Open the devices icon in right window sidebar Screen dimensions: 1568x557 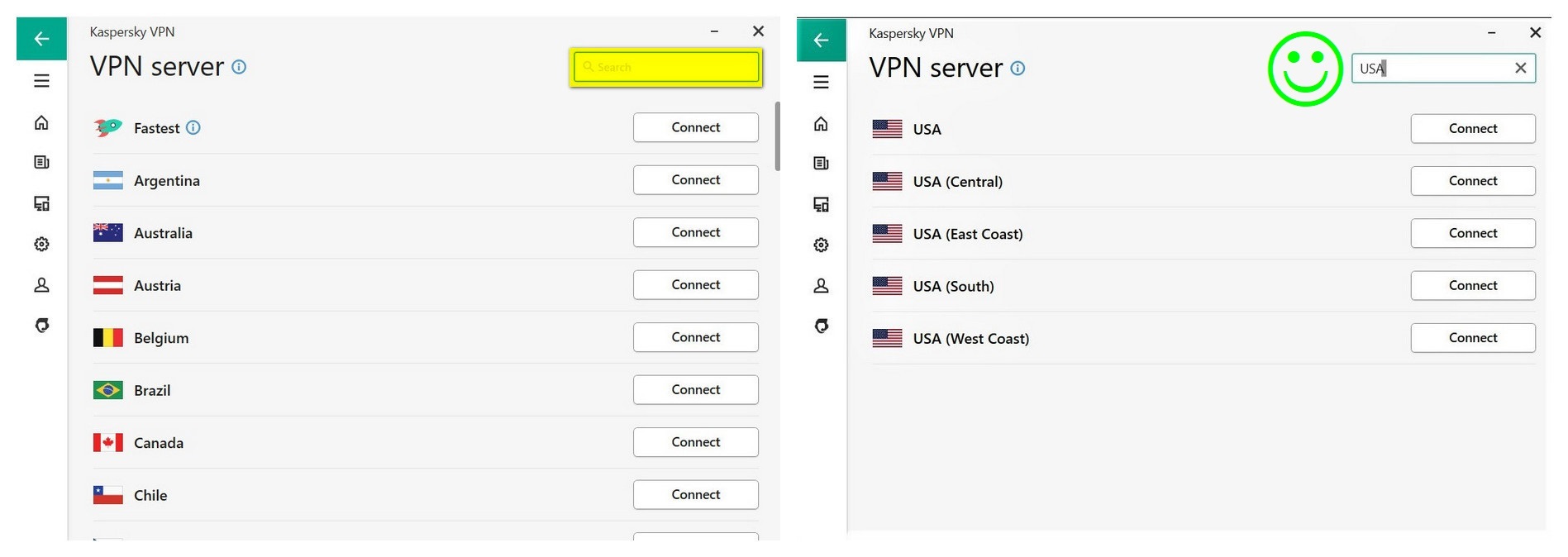[x=821, y=204]
